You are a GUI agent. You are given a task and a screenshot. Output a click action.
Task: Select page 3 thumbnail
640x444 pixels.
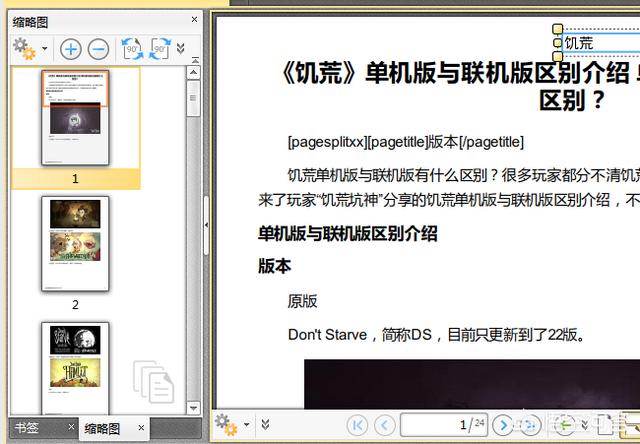point(75,368)
